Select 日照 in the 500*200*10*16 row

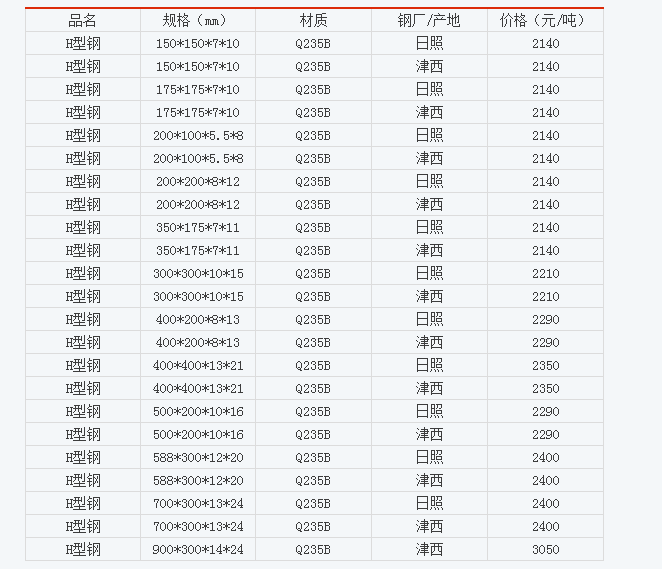429,412
